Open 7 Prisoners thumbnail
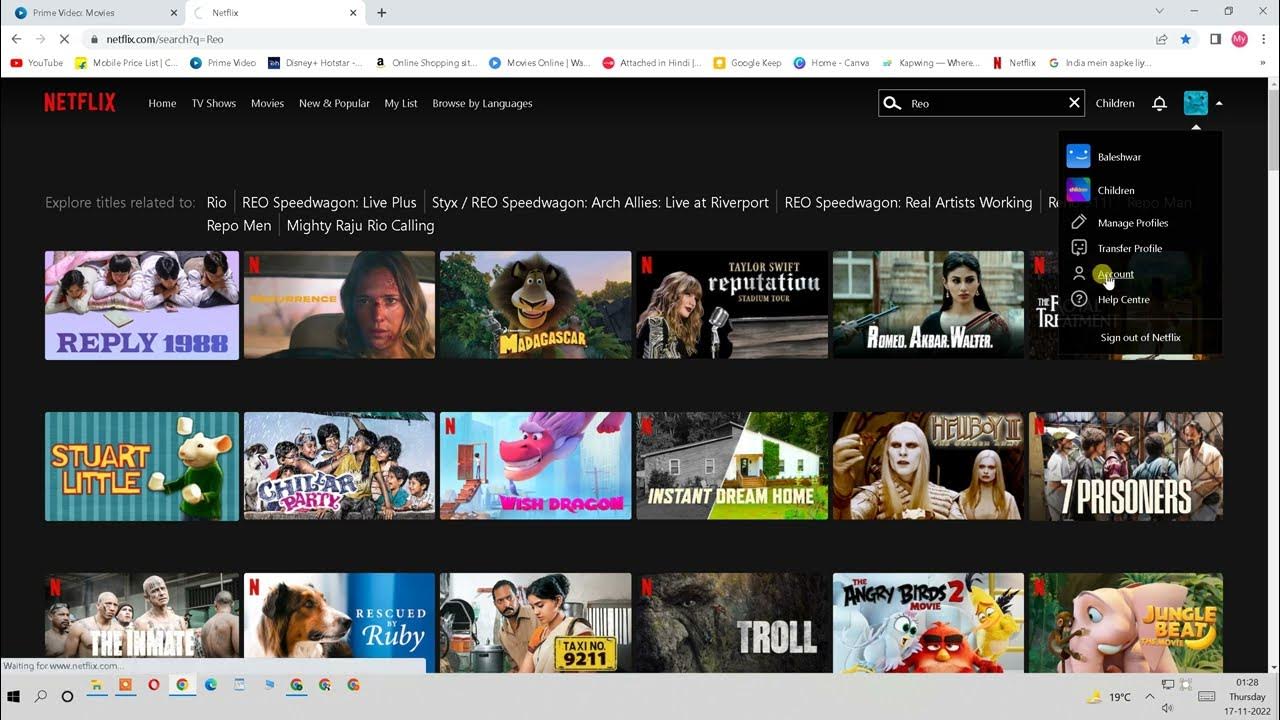This screenshot has width=1280, height=720. 1126,466
